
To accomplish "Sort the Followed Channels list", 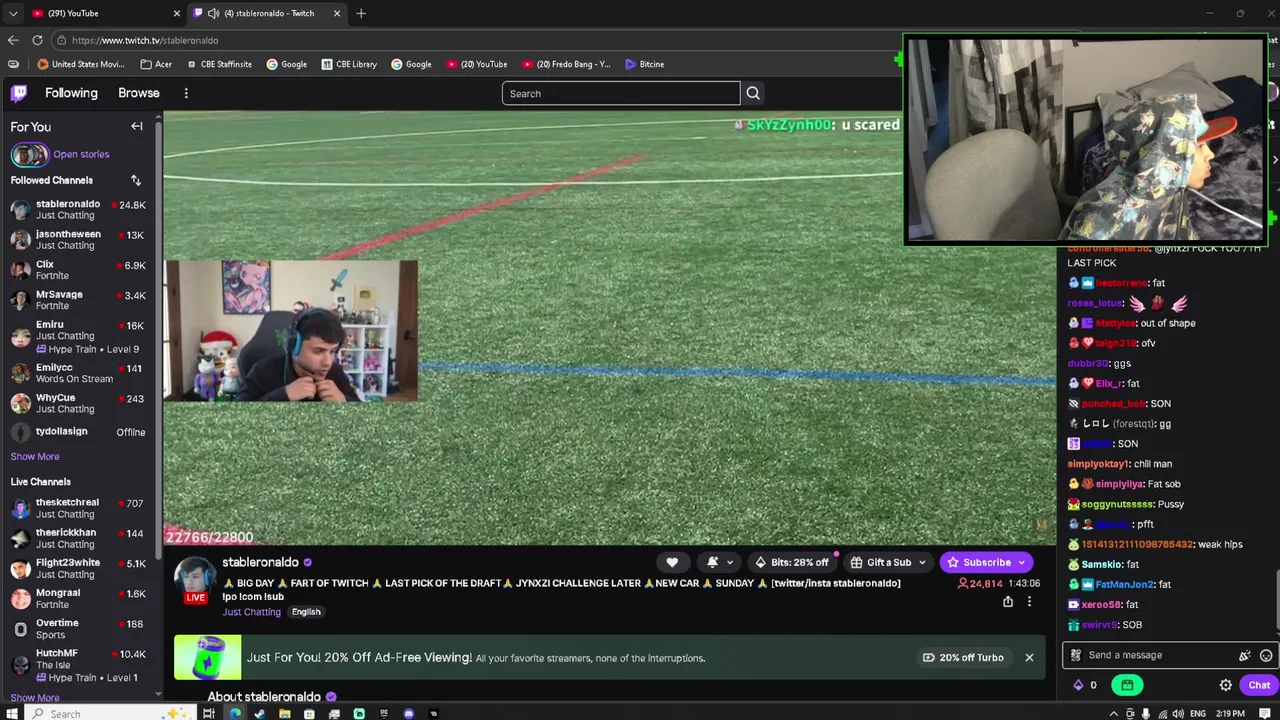I will (136, 180).
